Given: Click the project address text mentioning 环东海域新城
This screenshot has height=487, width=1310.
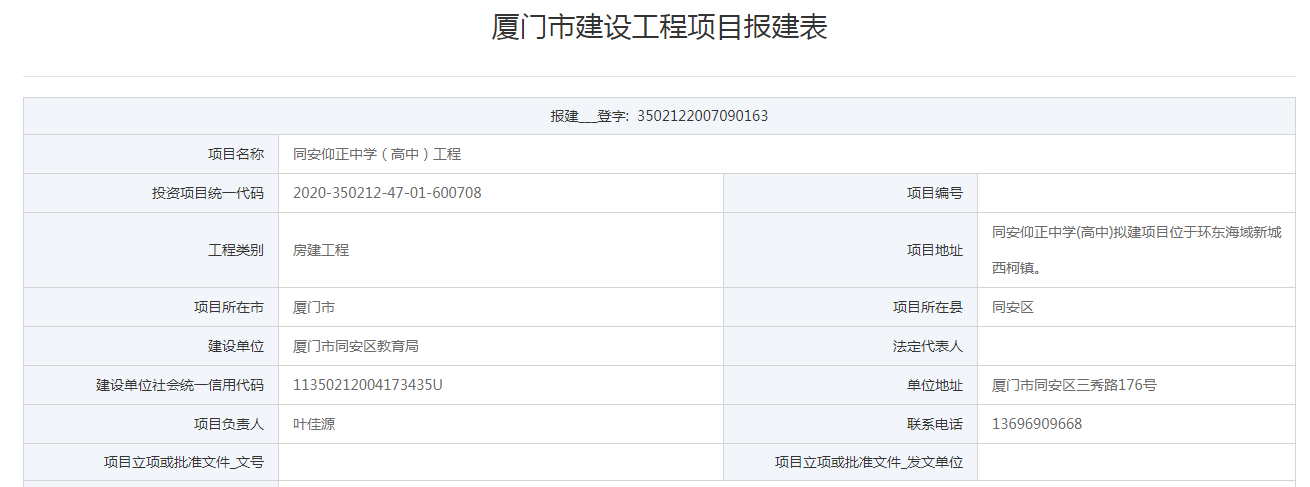Looking at the screenshot, I should click(x=1136, y=233).
